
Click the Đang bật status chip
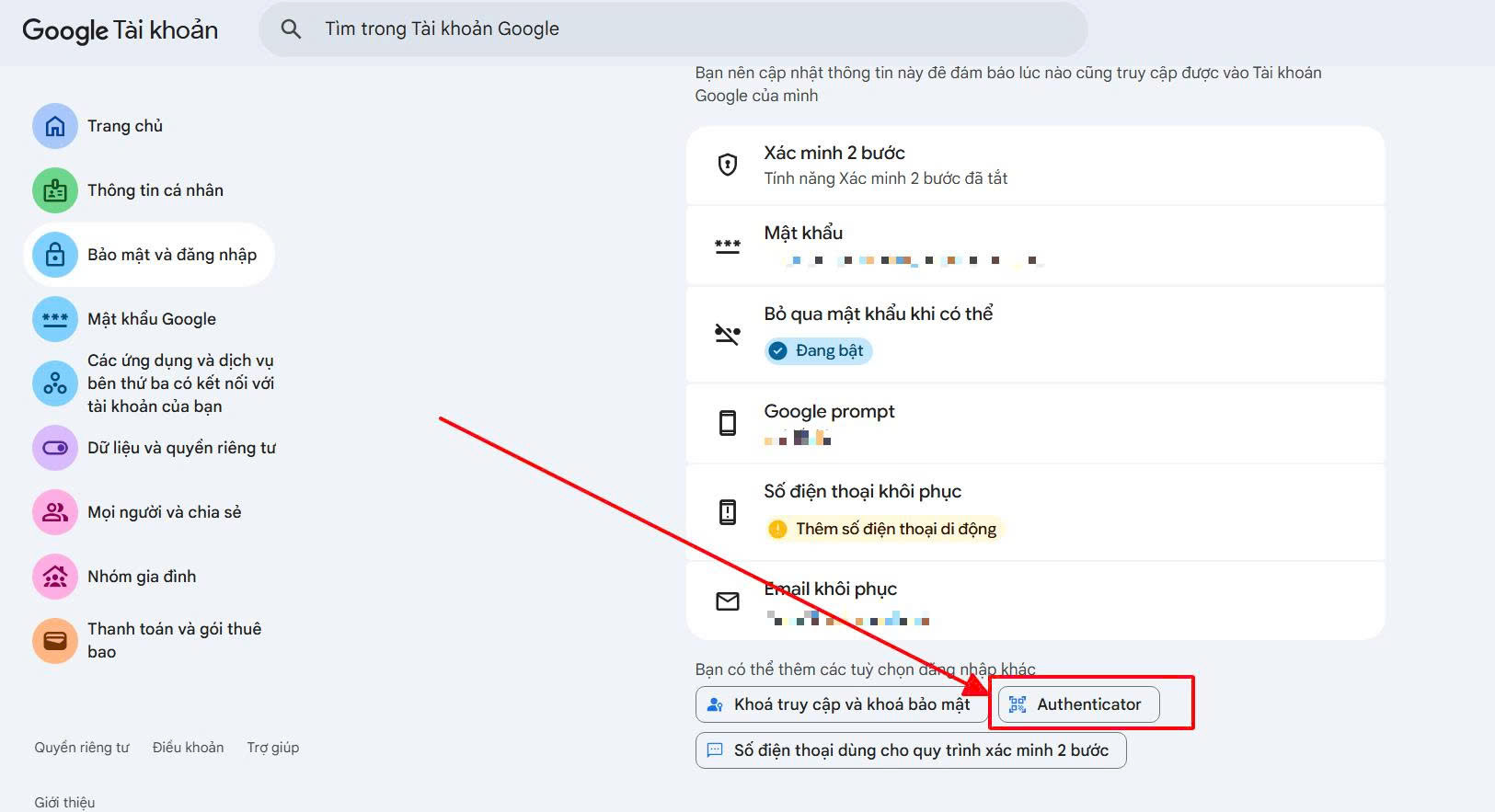[818, 350]
